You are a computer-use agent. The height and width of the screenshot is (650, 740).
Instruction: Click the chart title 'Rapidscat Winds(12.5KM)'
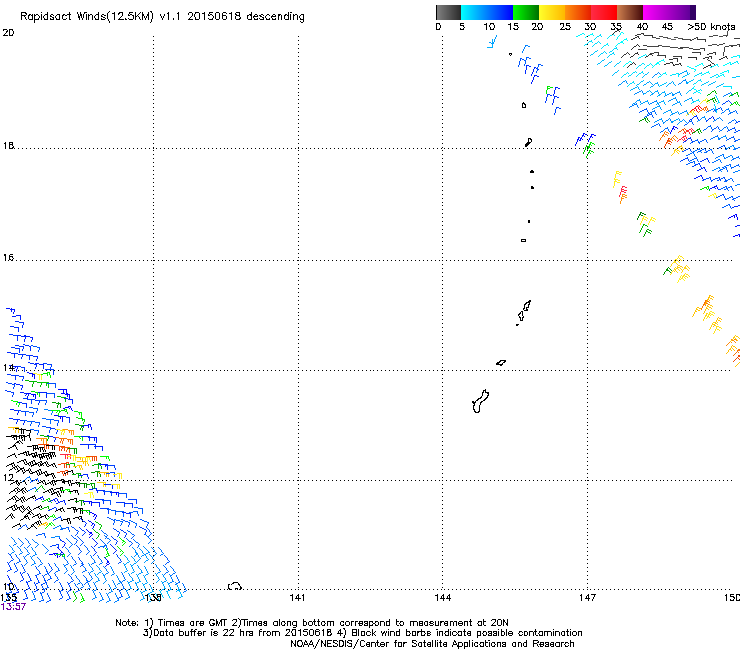pos(87,17)
